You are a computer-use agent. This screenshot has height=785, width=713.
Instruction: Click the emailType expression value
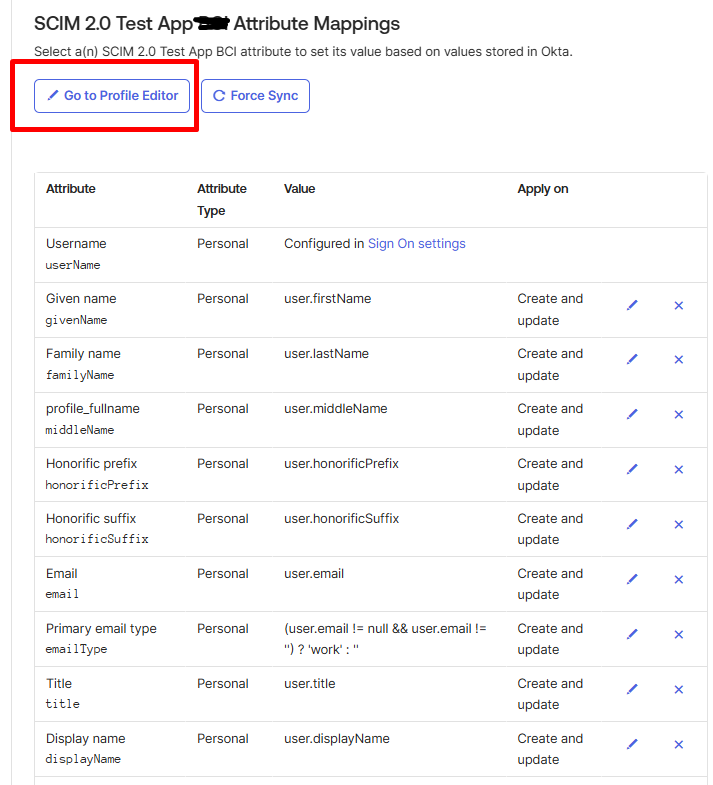pos(385,639)
